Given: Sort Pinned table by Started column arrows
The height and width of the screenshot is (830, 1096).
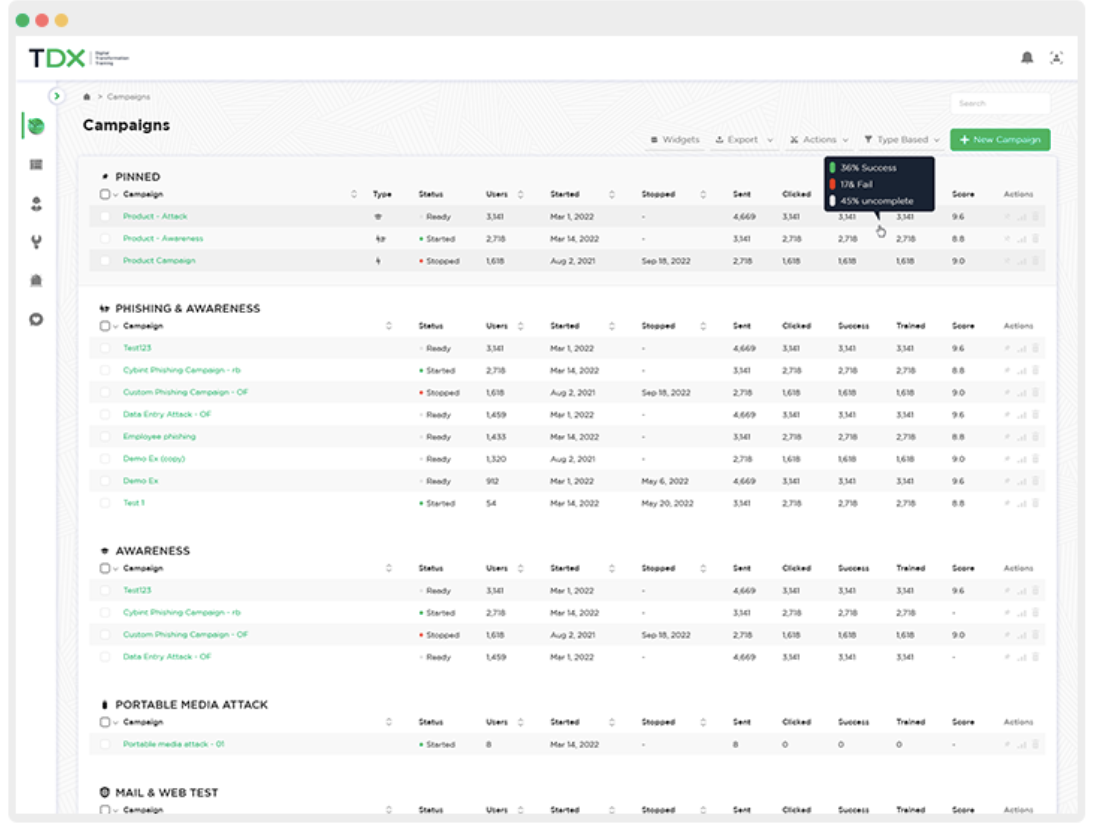Looking at the screenshot, I should click(x=612, y=194).
